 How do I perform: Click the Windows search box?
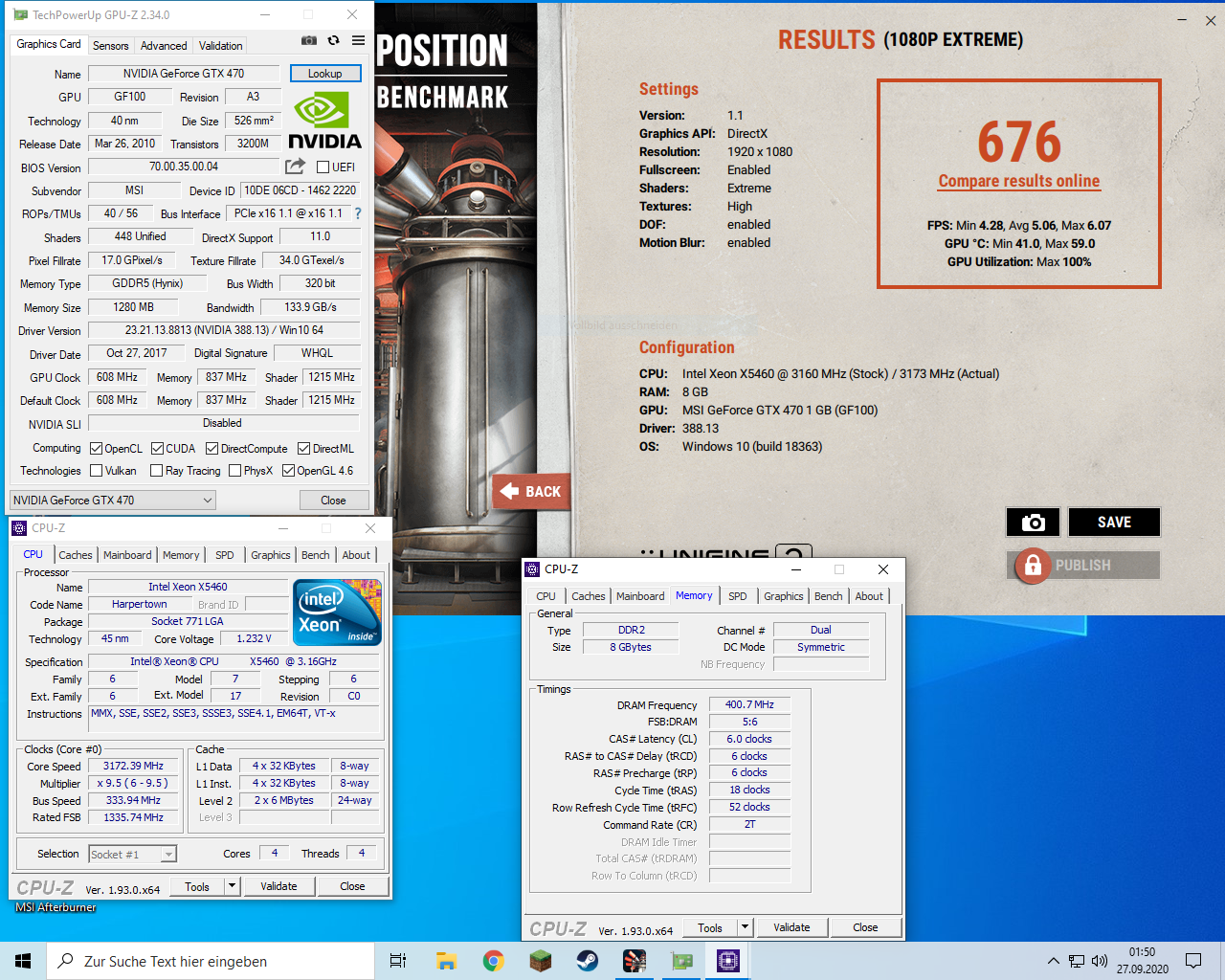[x=211, y=961]
